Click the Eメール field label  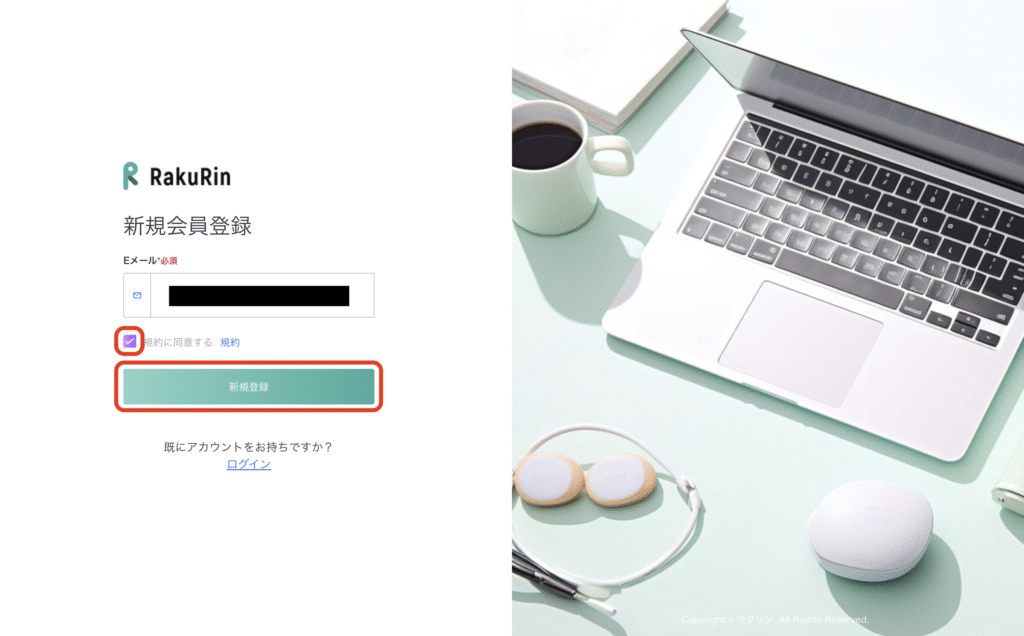(x=140, y=261)
